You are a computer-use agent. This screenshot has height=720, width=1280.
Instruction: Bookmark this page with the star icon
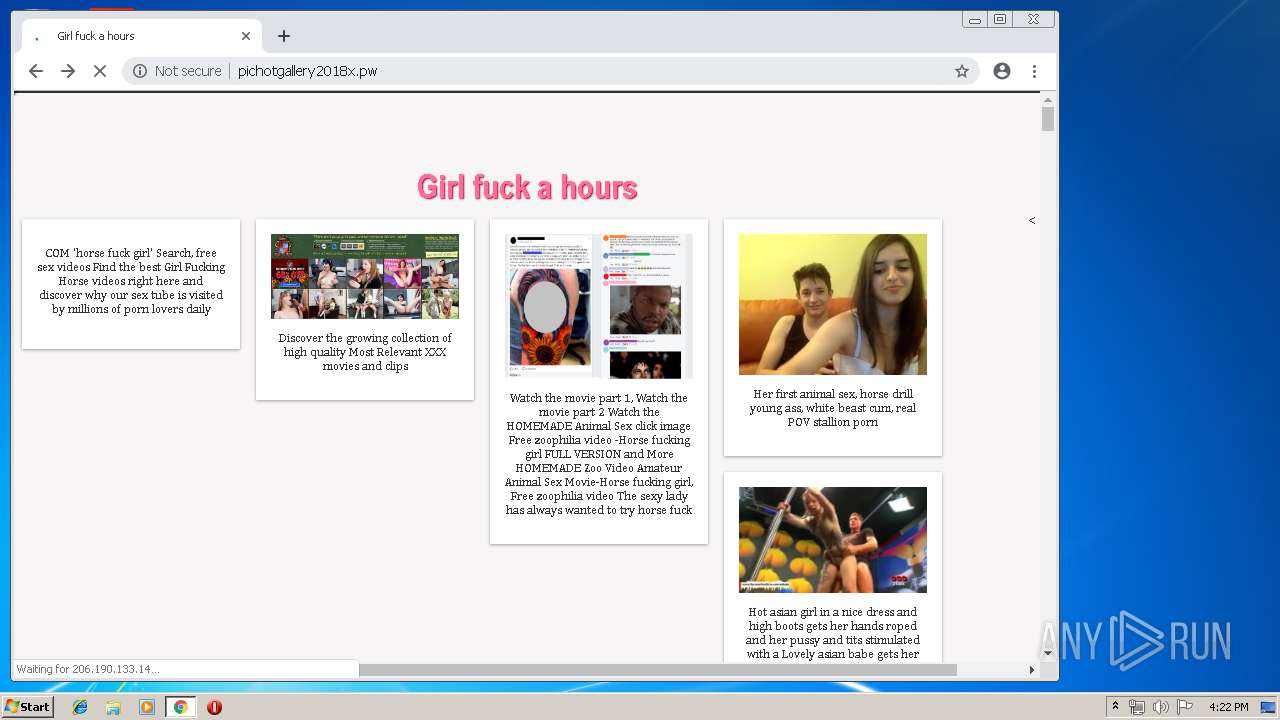pyautogui.click(x=962, y=71)
